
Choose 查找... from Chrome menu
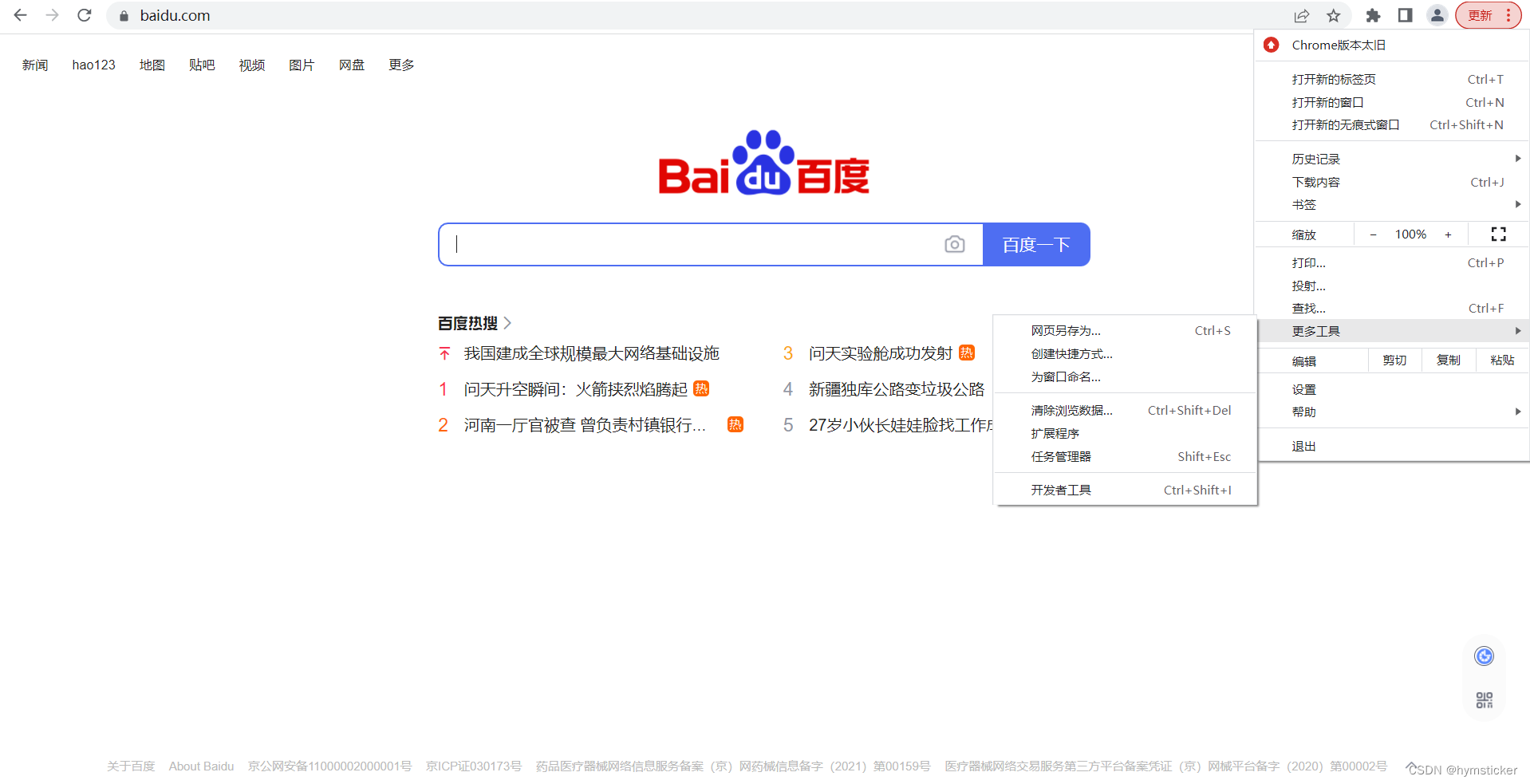point(1392,308)
